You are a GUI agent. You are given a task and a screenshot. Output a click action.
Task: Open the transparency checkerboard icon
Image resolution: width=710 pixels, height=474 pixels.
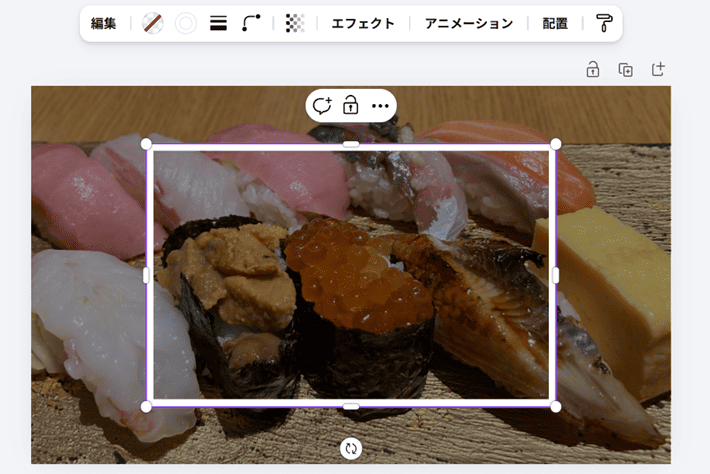[x=295, y=23]
